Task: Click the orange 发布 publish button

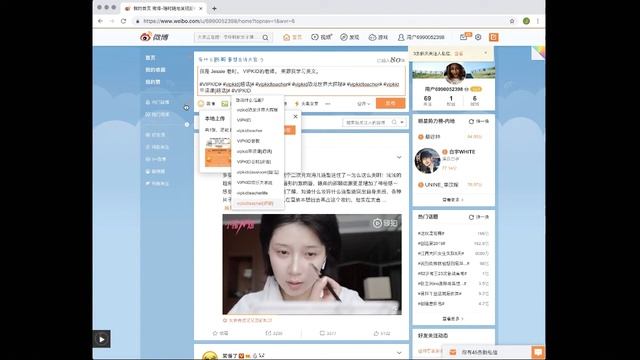Action: 391,103
